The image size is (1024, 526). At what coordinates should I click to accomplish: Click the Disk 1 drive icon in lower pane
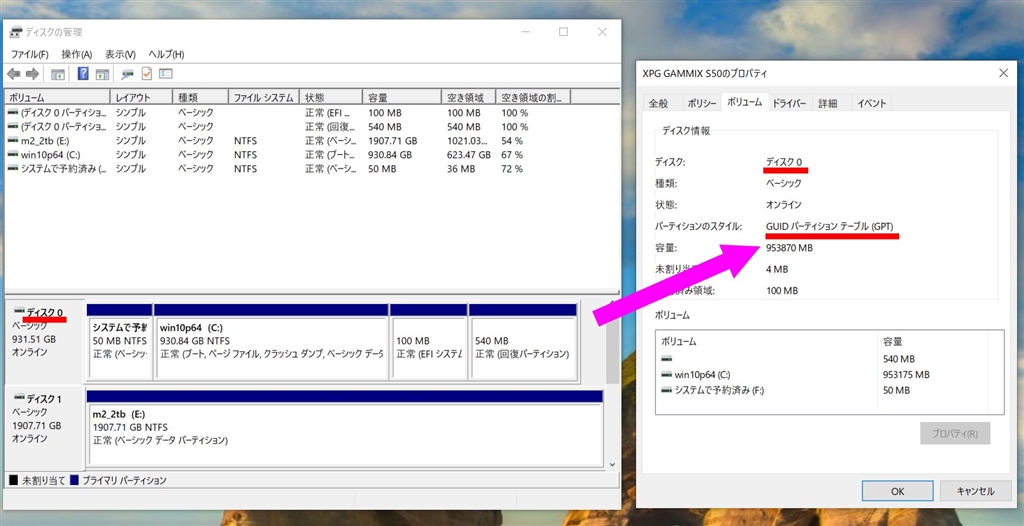tap(18, 397)
